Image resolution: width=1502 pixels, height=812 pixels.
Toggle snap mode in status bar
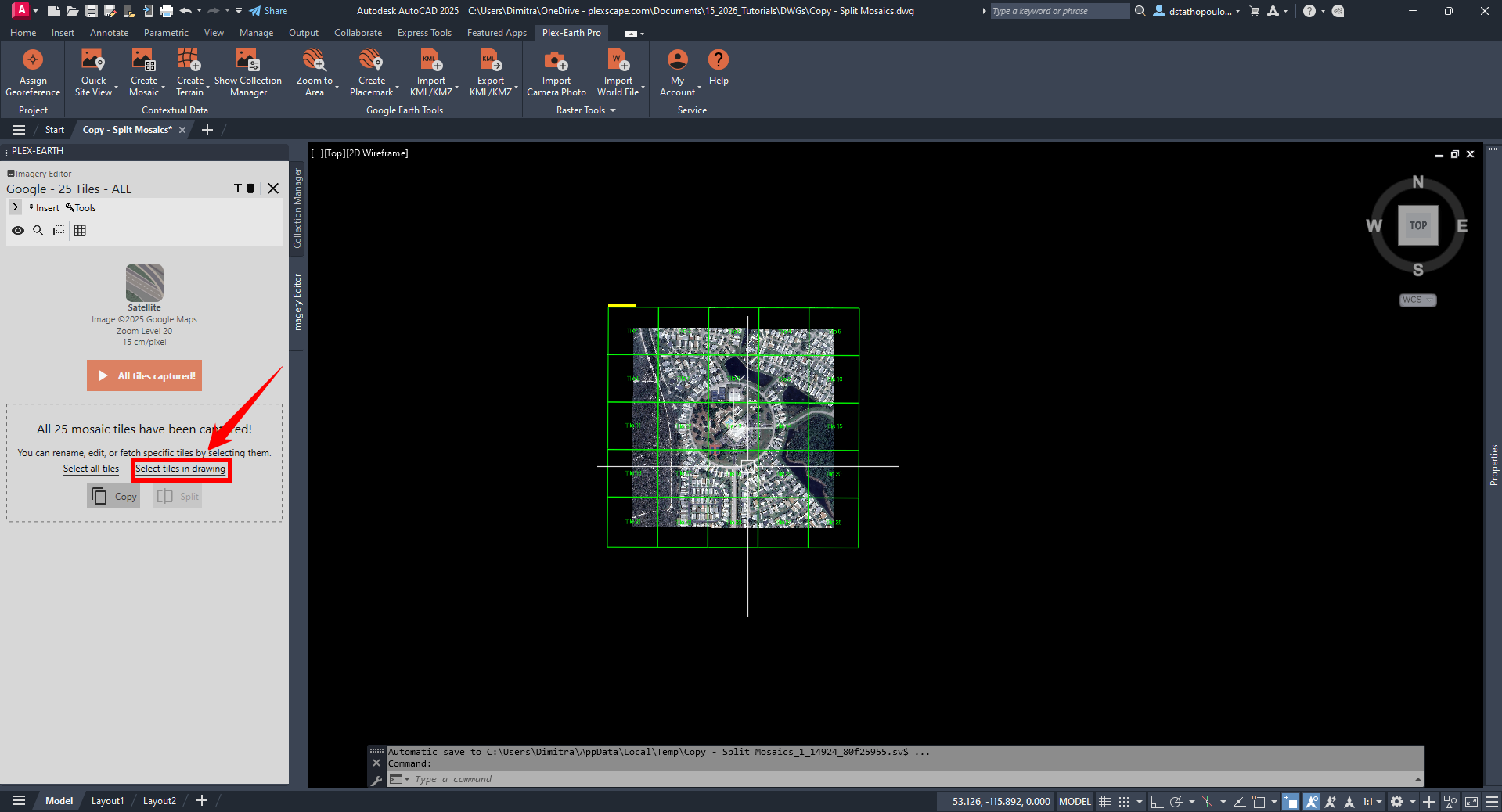coord(1124,801)
